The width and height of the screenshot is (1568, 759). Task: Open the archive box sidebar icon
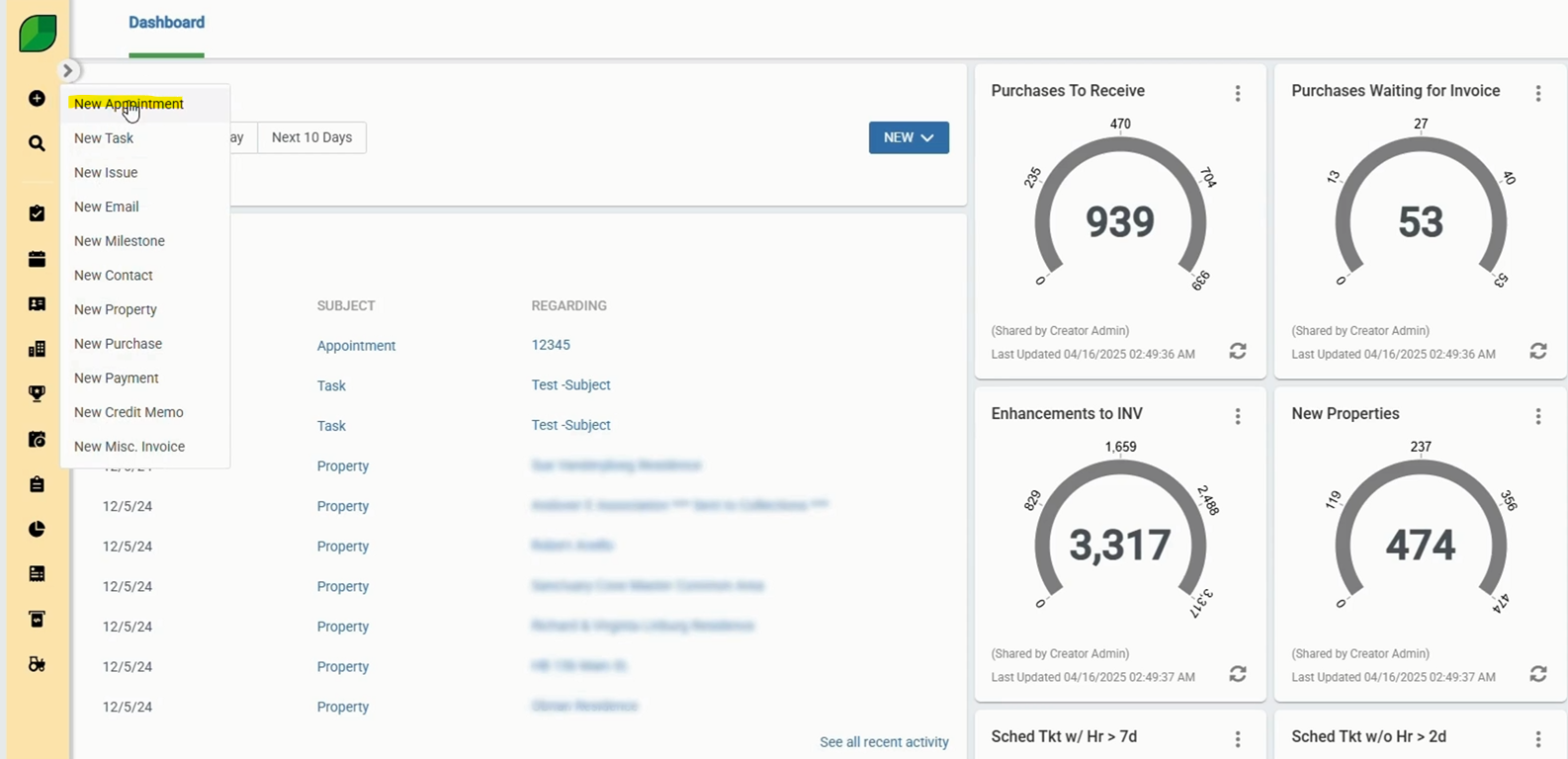click(x=37, y=619)
